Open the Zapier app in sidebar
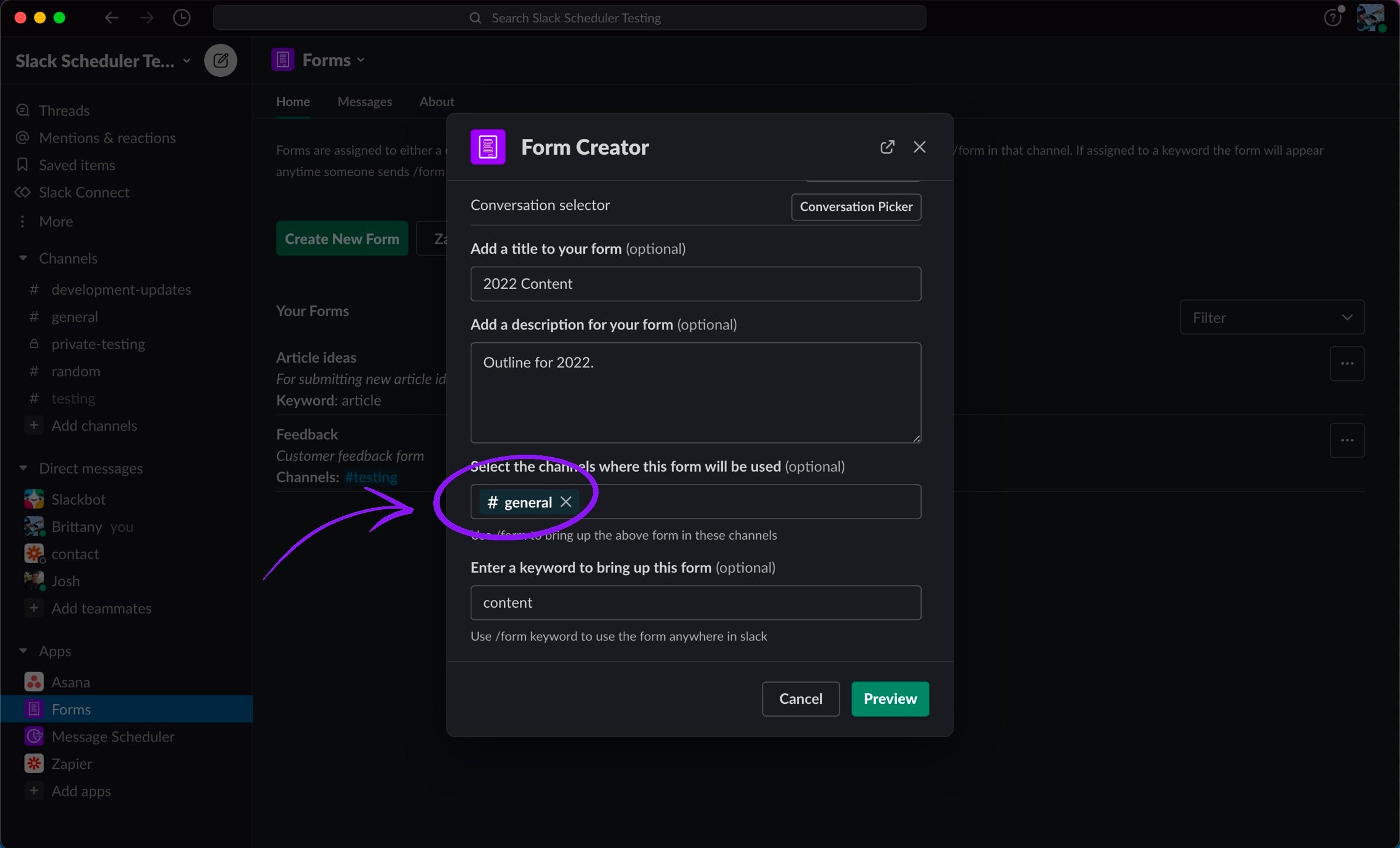 coord(72,764)
